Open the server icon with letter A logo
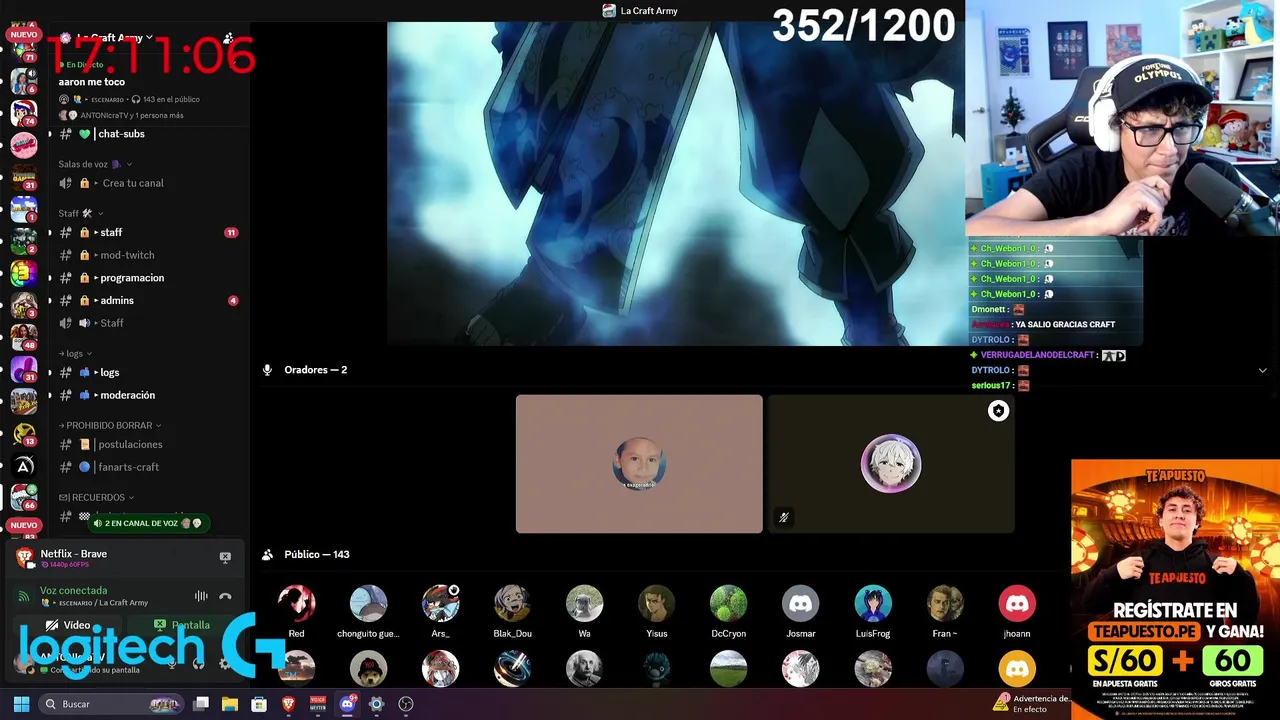 click(24, 466)
